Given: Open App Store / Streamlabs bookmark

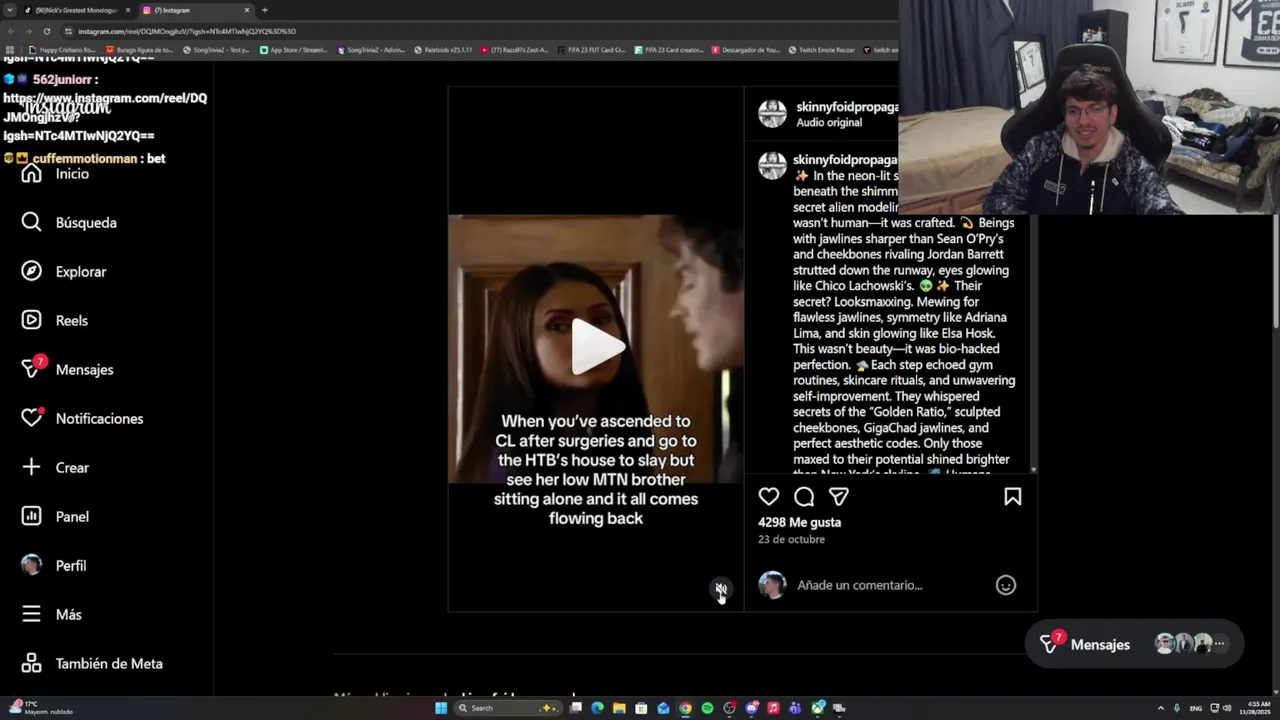Looking at the screenshot, I should coord(293,50).
